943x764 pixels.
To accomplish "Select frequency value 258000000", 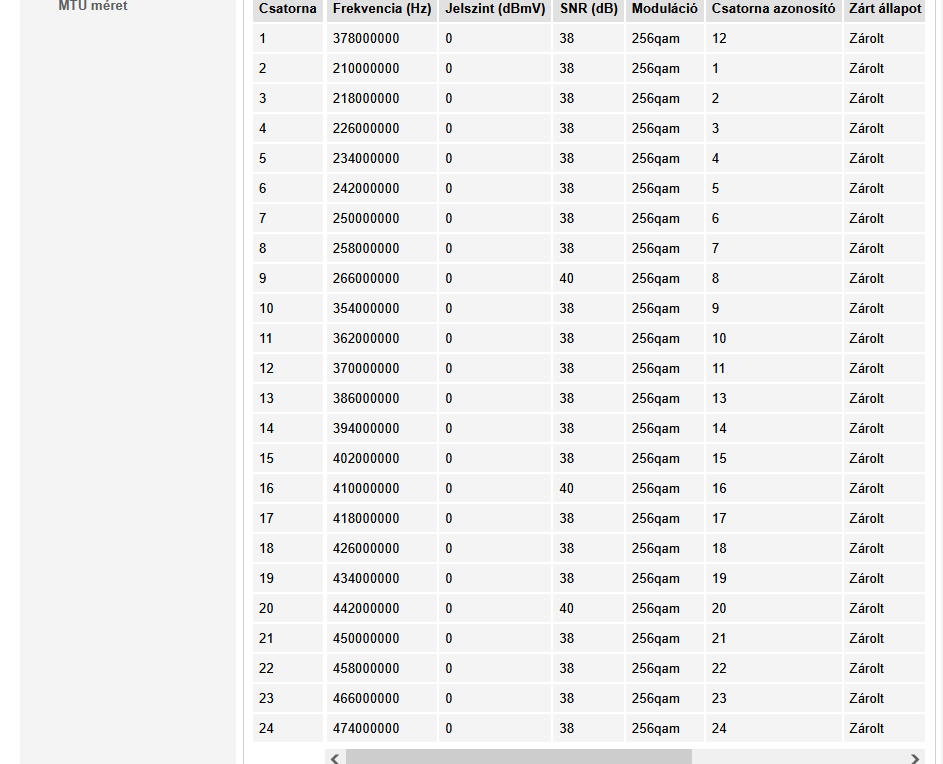I will (366, 248).
